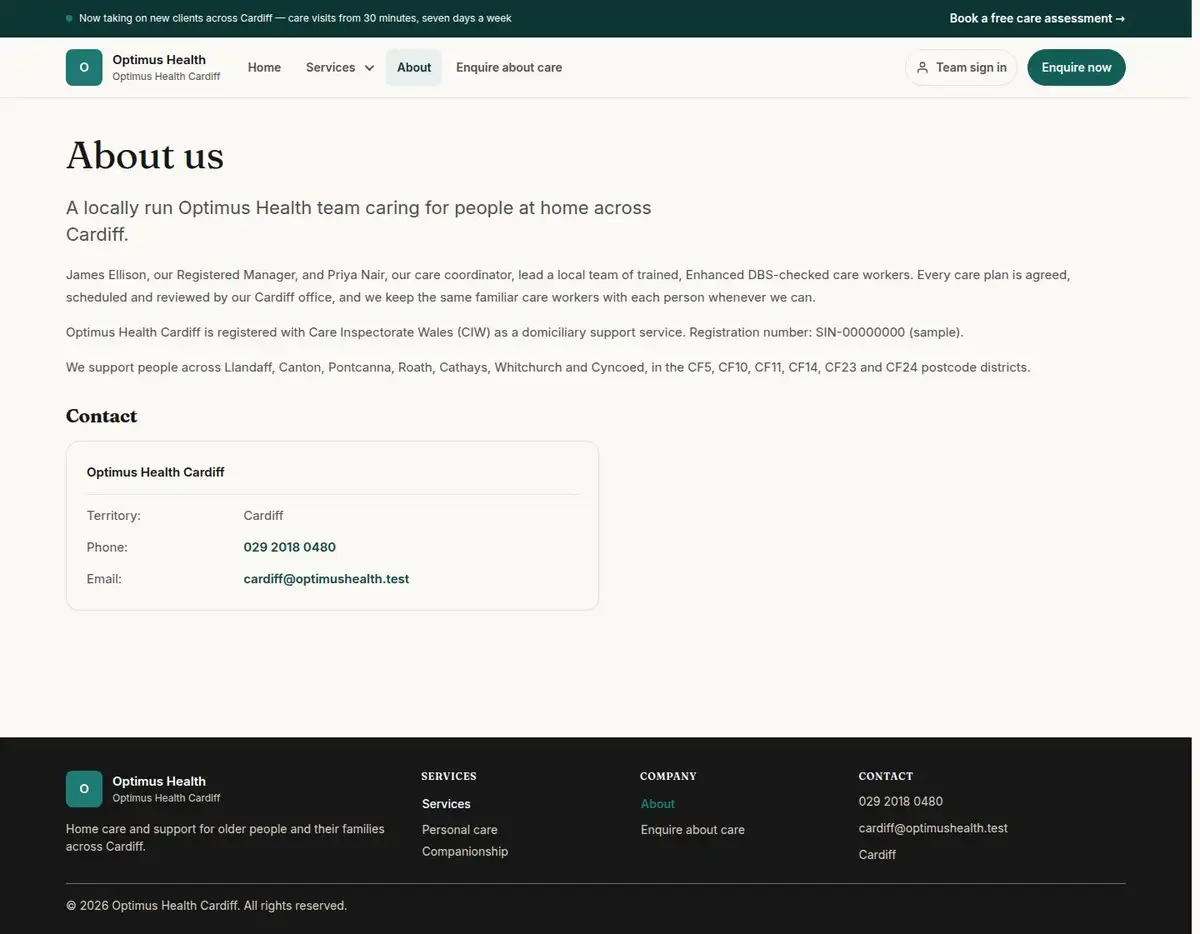
Task: Click the footer COMPANY column heading
Action: tap(668, 776)
